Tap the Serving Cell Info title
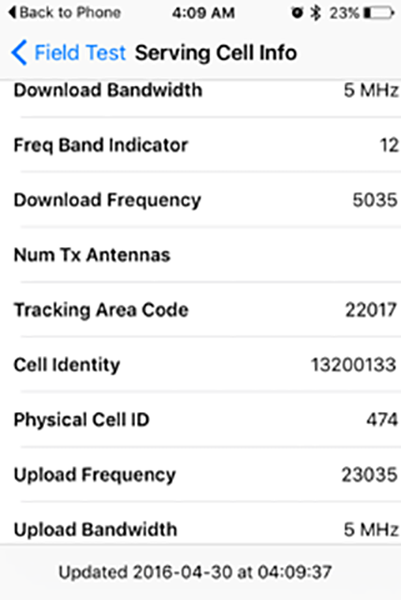 (x=216, y=52)
